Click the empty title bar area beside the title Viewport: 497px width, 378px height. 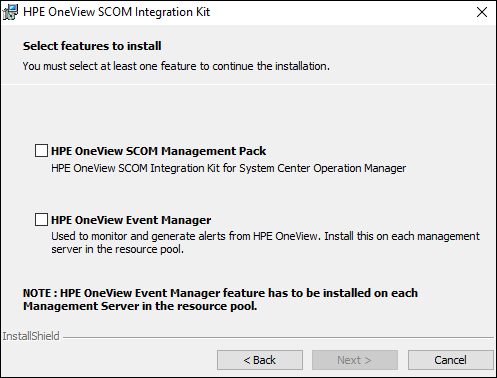point(340,12)
